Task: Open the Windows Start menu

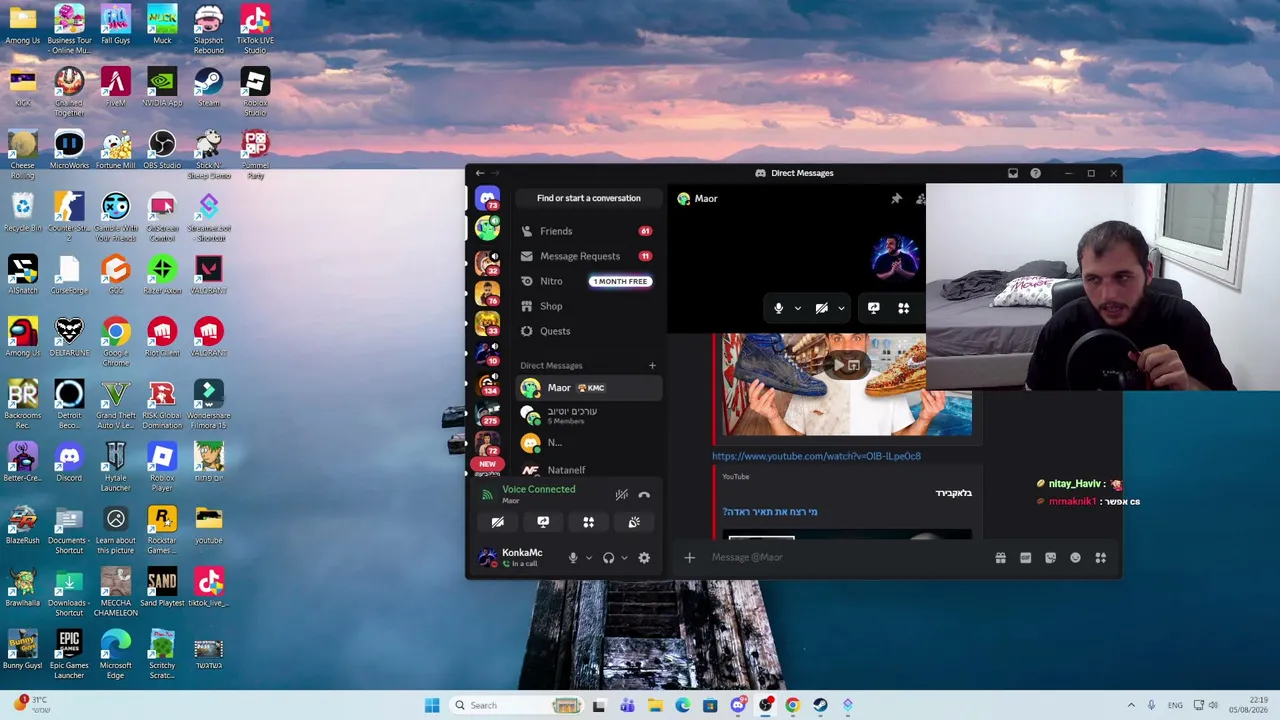Action: (432, 705)
